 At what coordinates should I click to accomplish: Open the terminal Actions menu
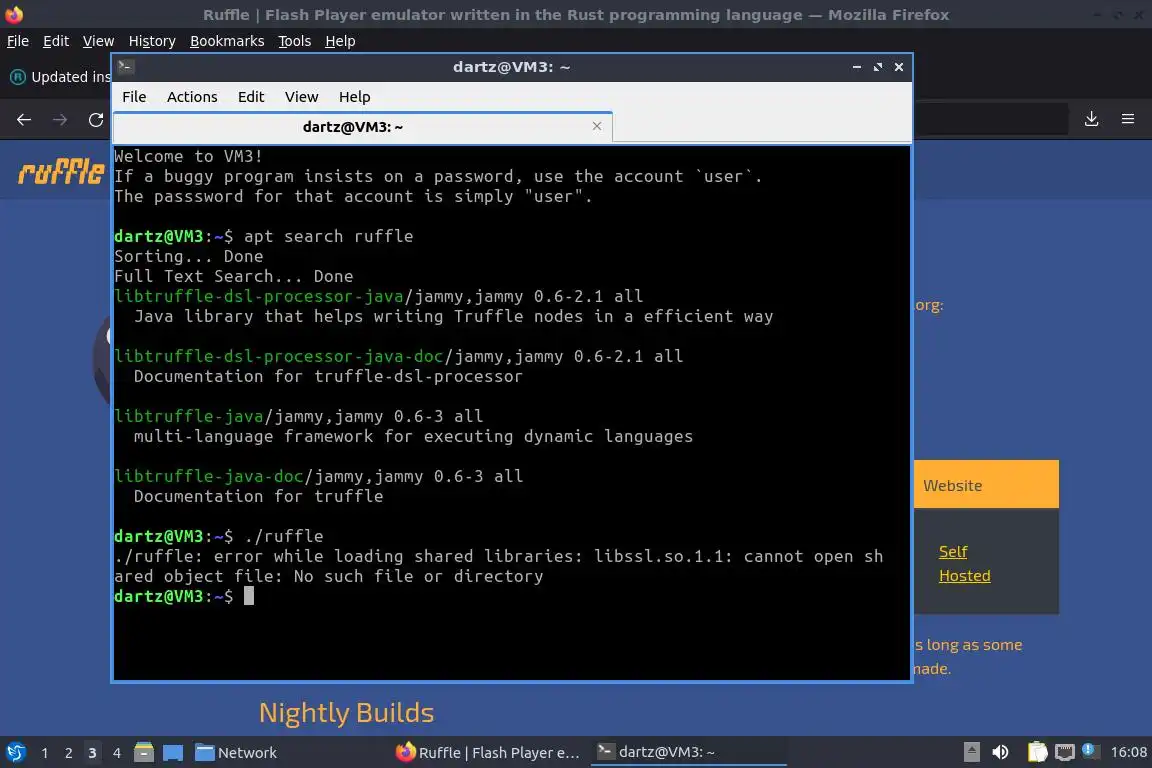192,97
